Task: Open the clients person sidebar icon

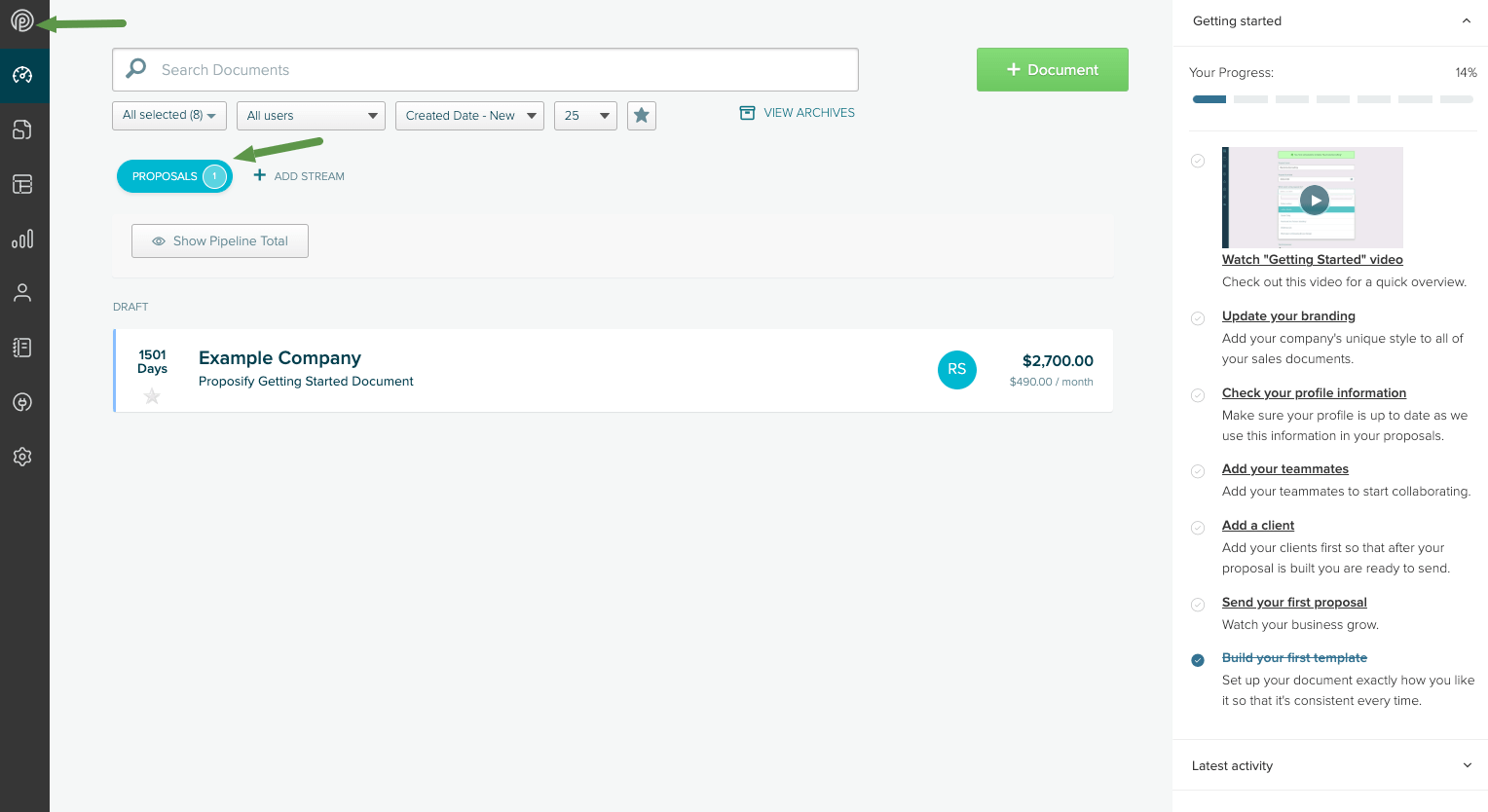Action: (22, 293)
